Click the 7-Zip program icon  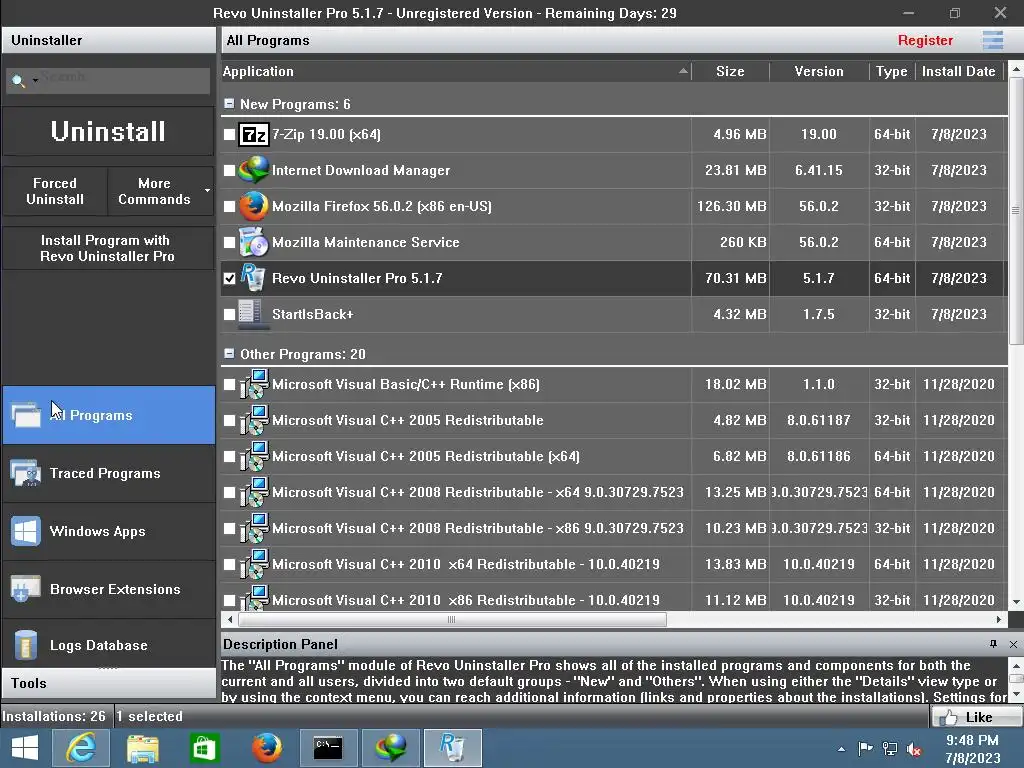[x=253, y=135]
